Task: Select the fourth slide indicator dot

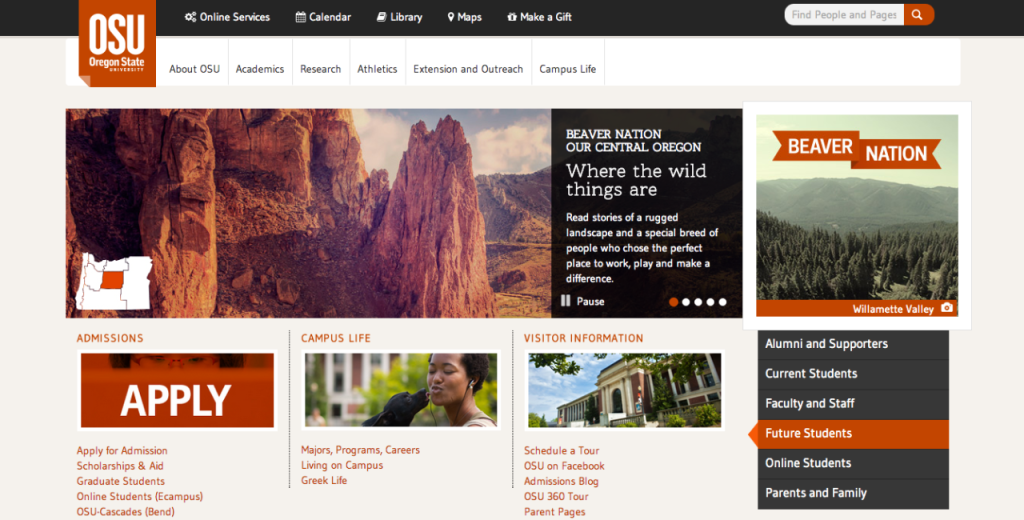Action: [711, 302]
